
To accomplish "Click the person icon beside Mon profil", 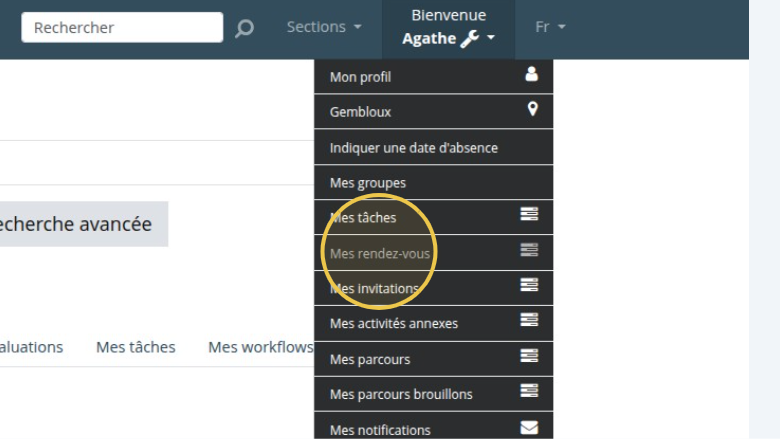I will click(x=531, y=74).
